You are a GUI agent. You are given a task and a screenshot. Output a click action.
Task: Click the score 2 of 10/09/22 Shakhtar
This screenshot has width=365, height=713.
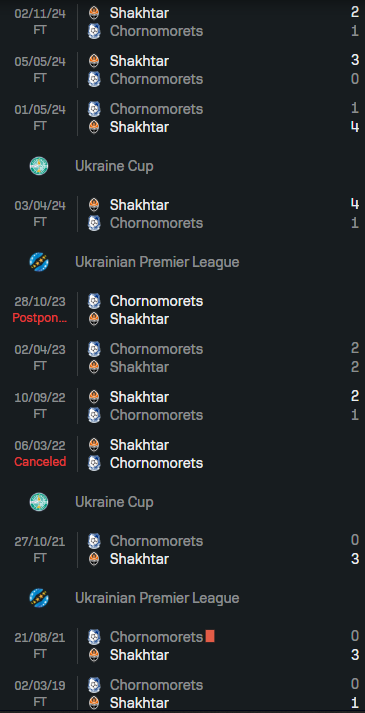(x=355, y=396)
